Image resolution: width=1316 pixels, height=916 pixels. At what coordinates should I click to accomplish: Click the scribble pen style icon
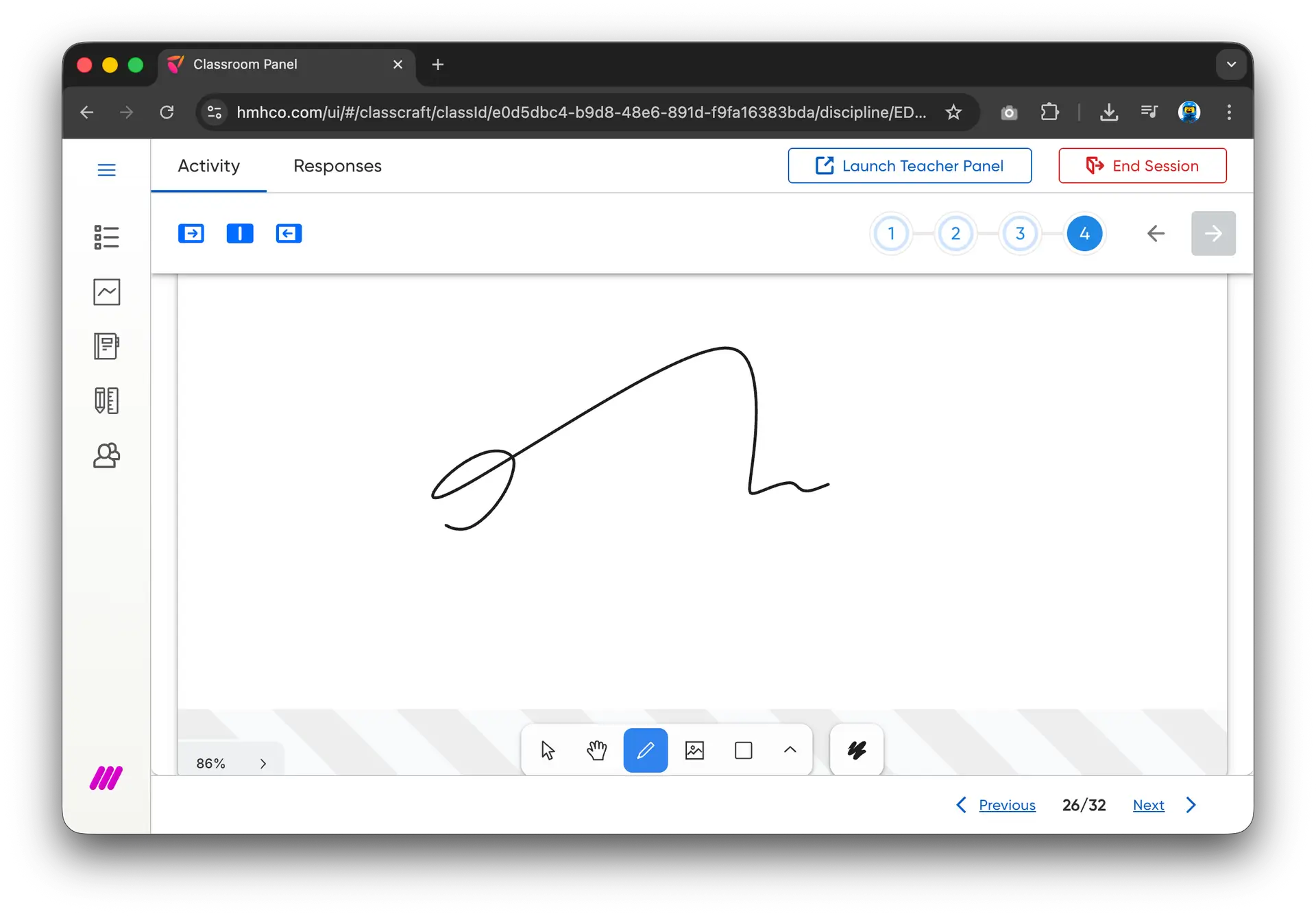pos(856,750)
